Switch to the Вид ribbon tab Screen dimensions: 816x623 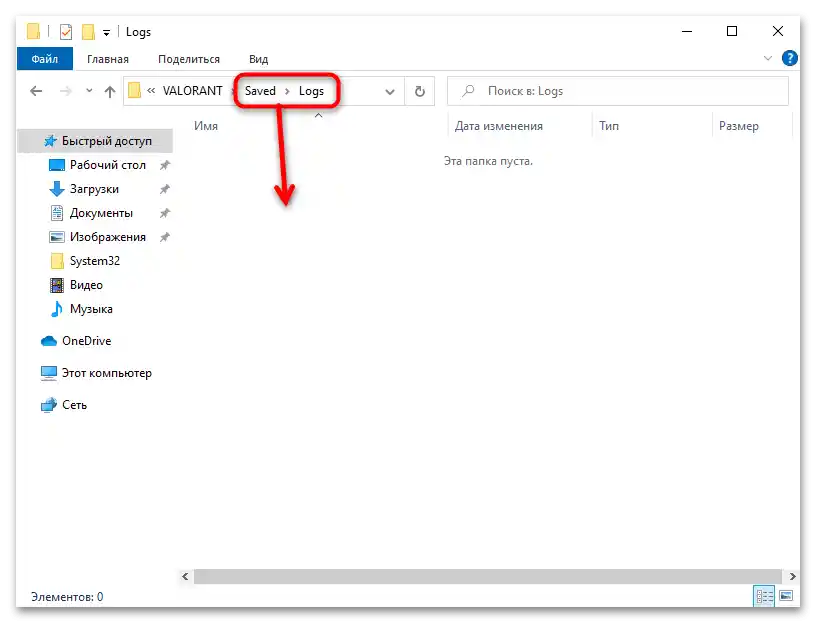258,58
